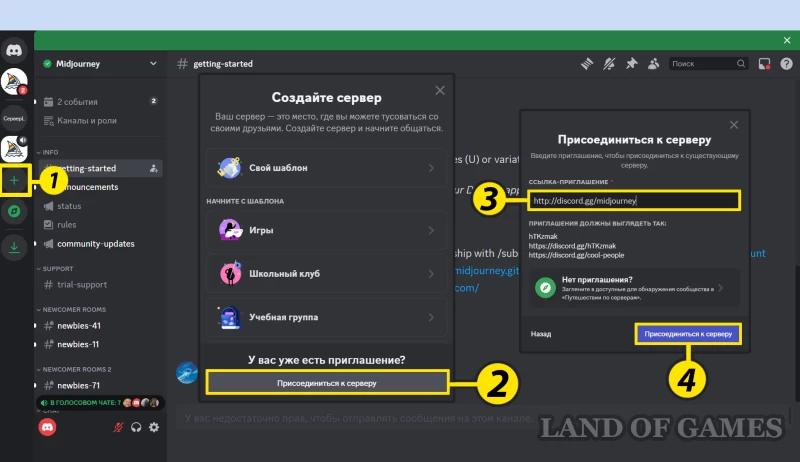Open Нет приглашения? discovery card
Image resolution: width=800 pixels, height=462 pixels.
[x=634, y=288]
